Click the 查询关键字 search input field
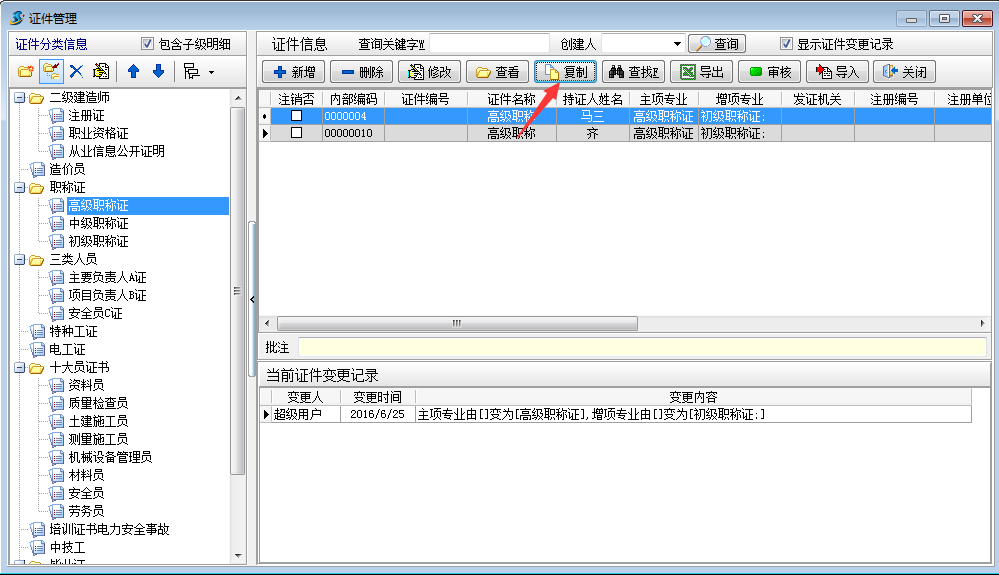This screenshot has width=999, height=575. (x=488, y=44)
